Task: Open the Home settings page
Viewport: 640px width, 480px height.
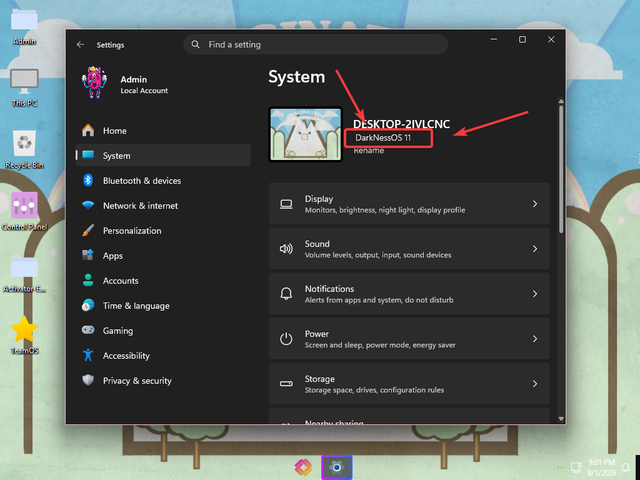Action: 163,131
